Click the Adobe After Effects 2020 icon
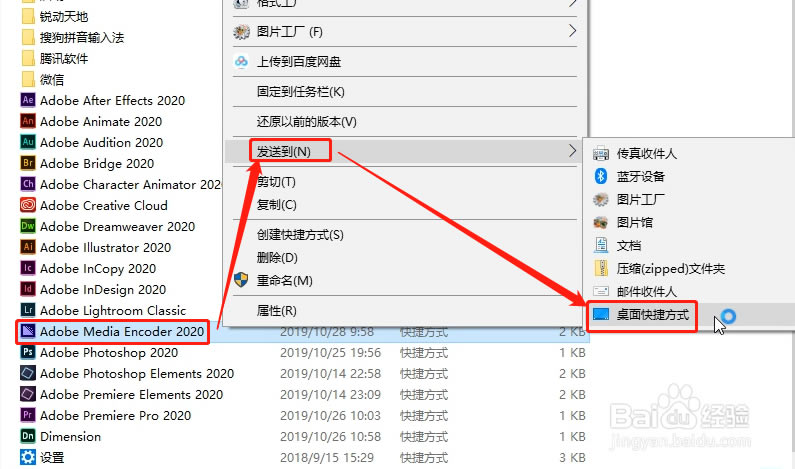 coord(28,100)
